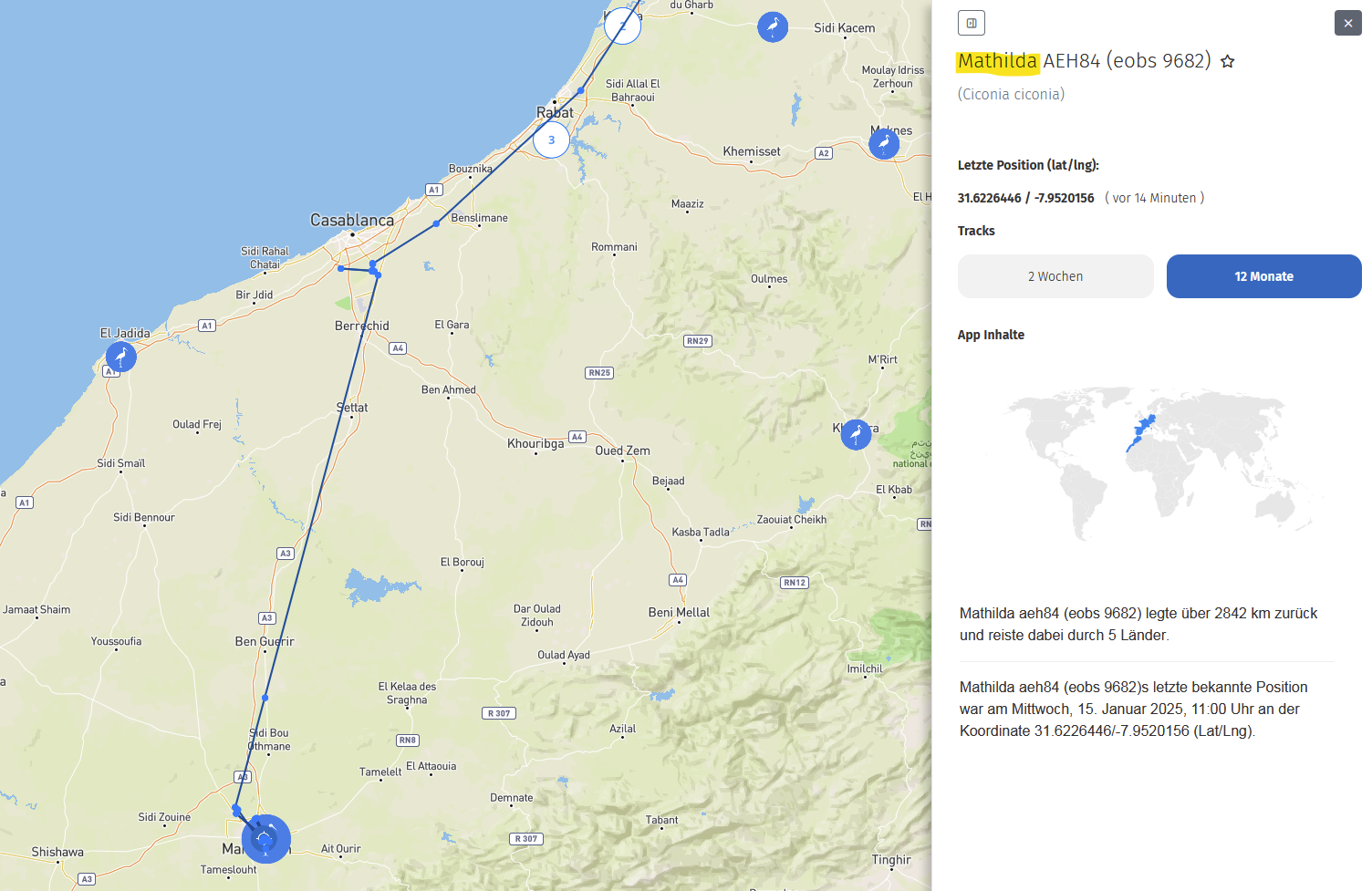This screenshot has width=1372, height=891.
Task: Click the track waypoint south of Ben Guerir
Action: coord(265,698)
